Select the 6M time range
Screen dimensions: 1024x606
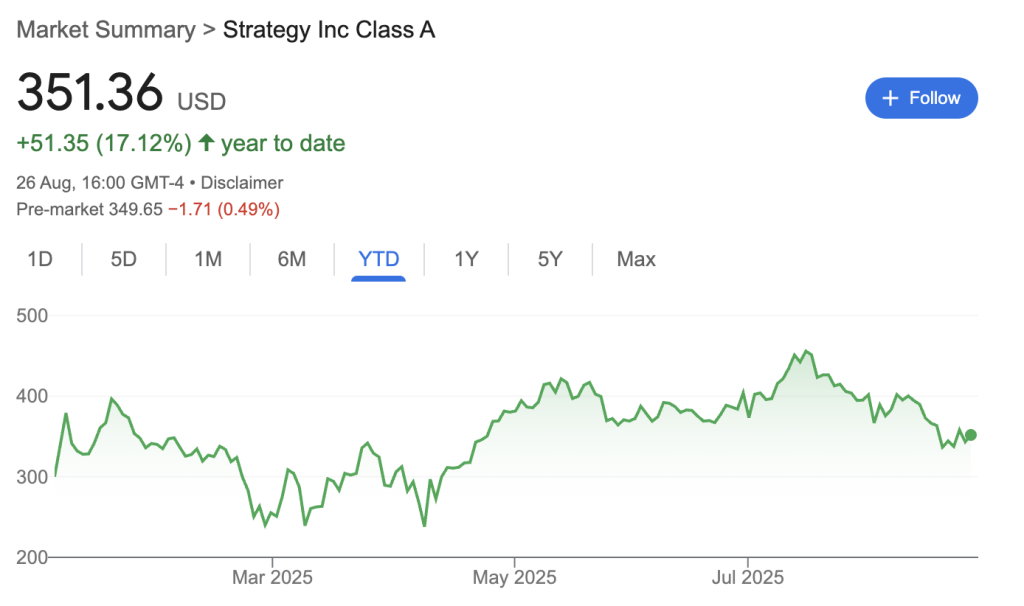click(292, 260)
